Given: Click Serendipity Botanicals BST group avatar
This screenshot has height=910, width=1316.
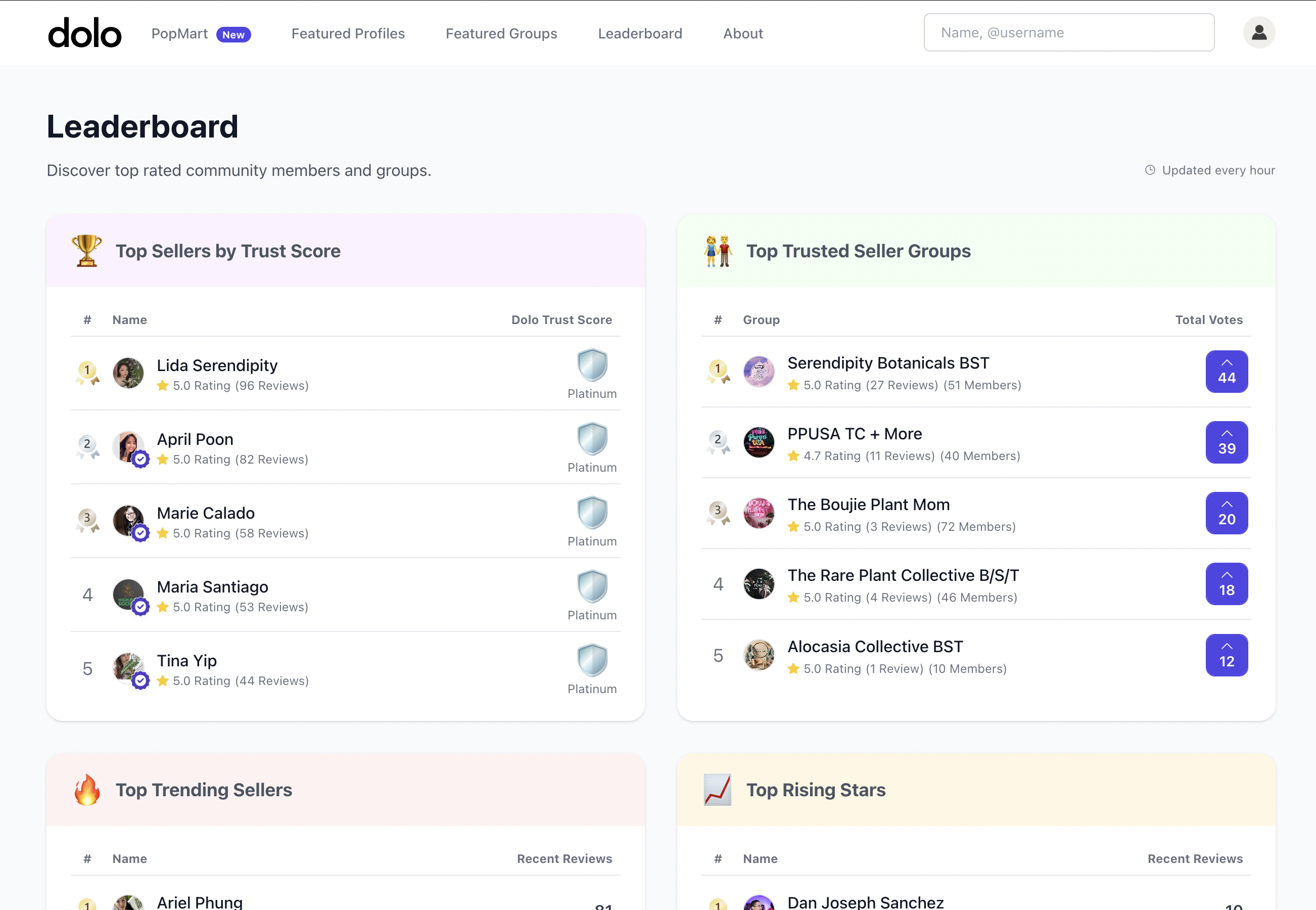Looking at the screenshot, I should coord(759,372).
